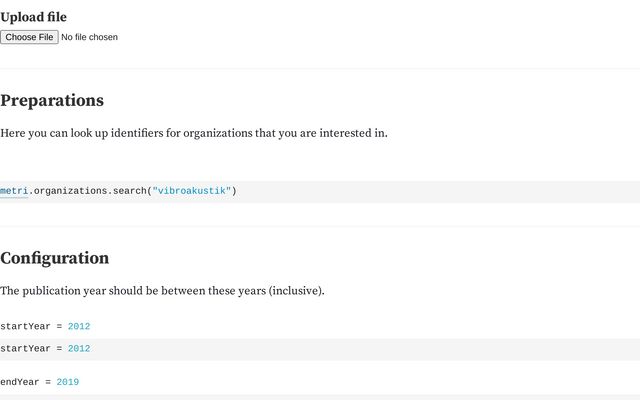Click the 2012 number in the shaded code cell

coord(79,349)
